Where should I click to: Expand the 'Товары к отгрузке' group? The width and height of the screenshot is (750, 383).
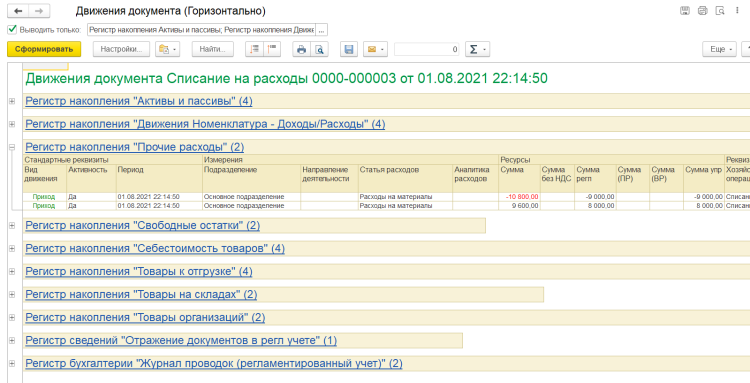pyautogui.click(x=12, y=271)
